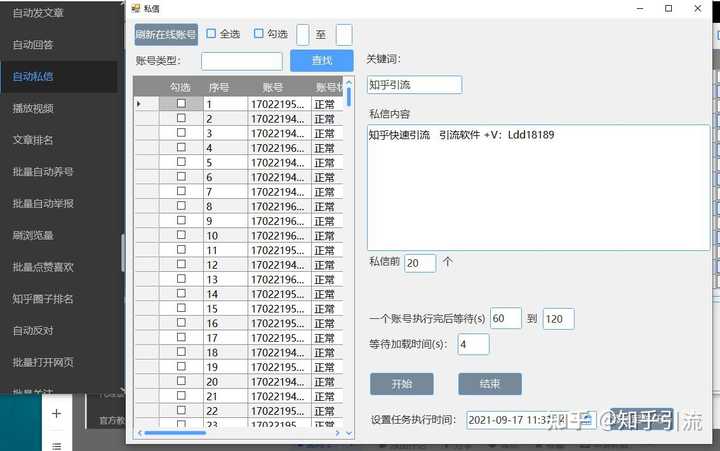Click the 查找 button
The width and height of the screenshot is (720, 451).
click(x=322, y=61)
